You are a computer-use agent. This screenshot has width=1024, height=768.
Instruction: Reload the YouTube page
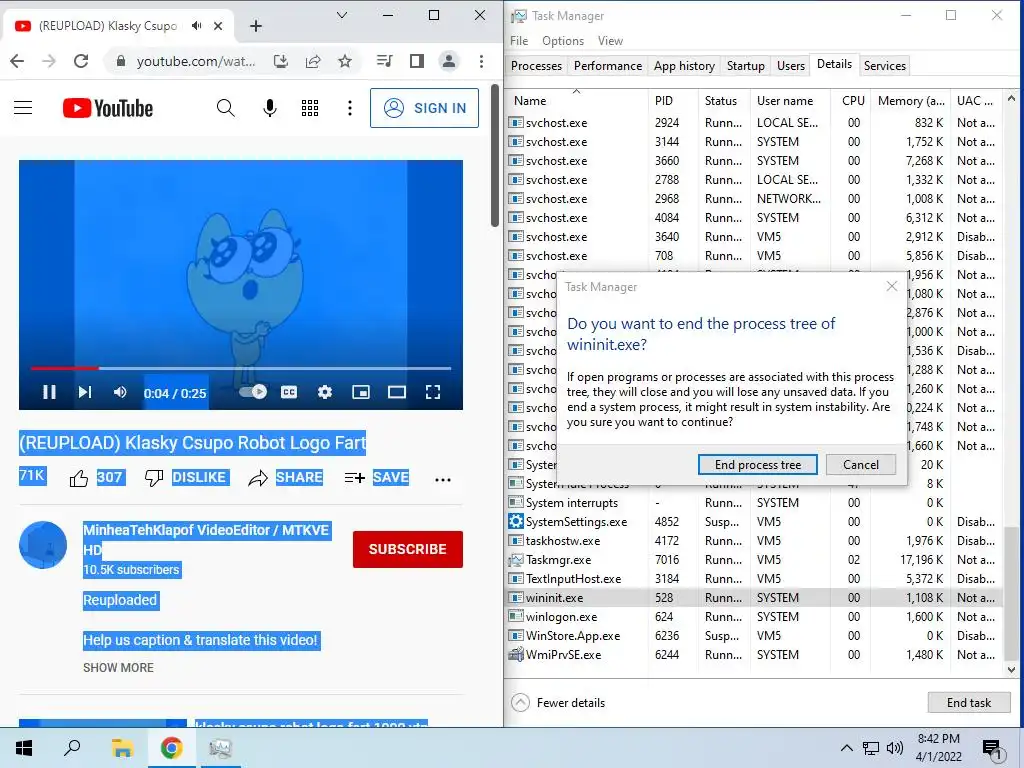point(81,61)
